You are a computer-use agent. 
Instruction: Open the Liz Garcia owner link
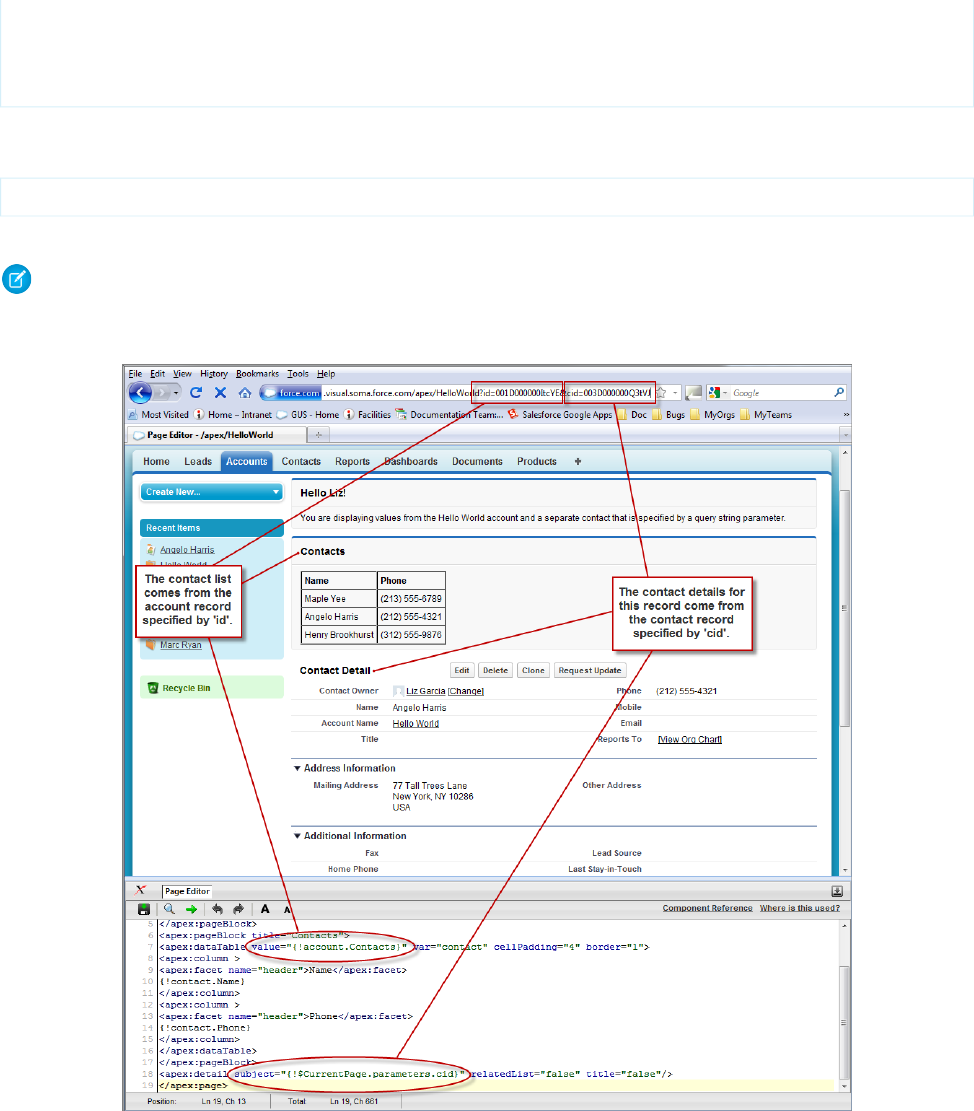[x=425, y=691]
